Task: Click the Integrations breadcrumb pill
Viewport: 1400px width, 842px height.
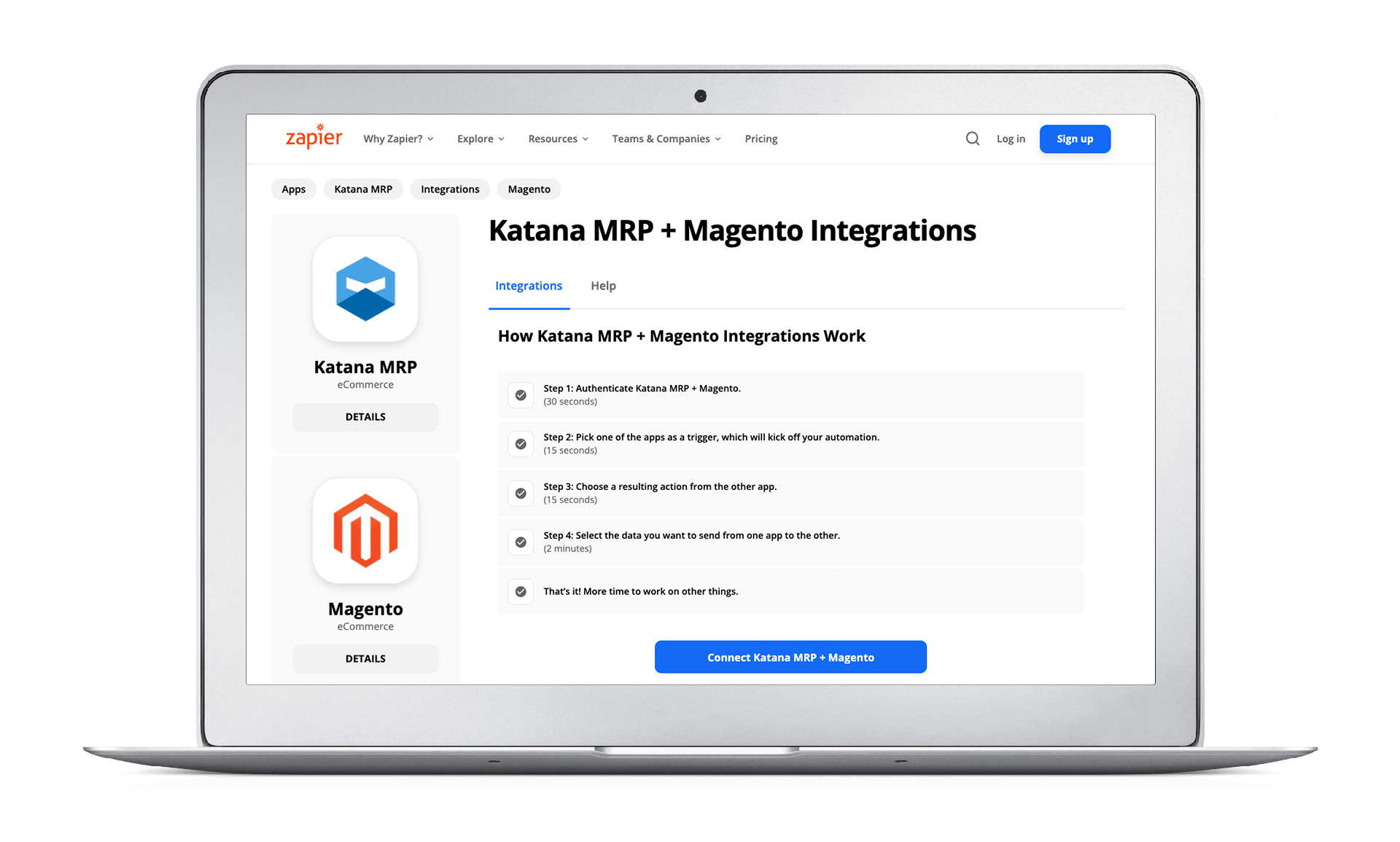Action: pyautogui.click(x=450, y=189)
